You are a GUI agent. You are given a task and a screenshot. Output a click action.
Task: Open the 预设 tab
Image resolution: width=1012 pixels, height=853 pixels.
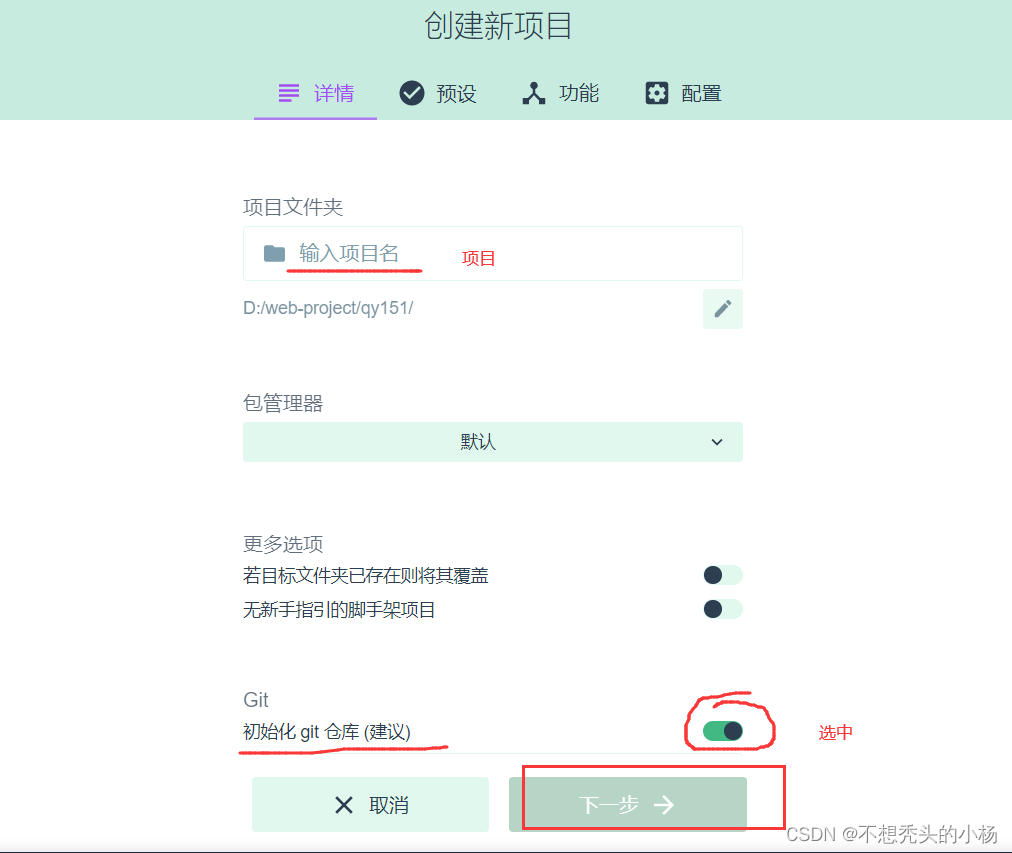(x=438, y=94)
